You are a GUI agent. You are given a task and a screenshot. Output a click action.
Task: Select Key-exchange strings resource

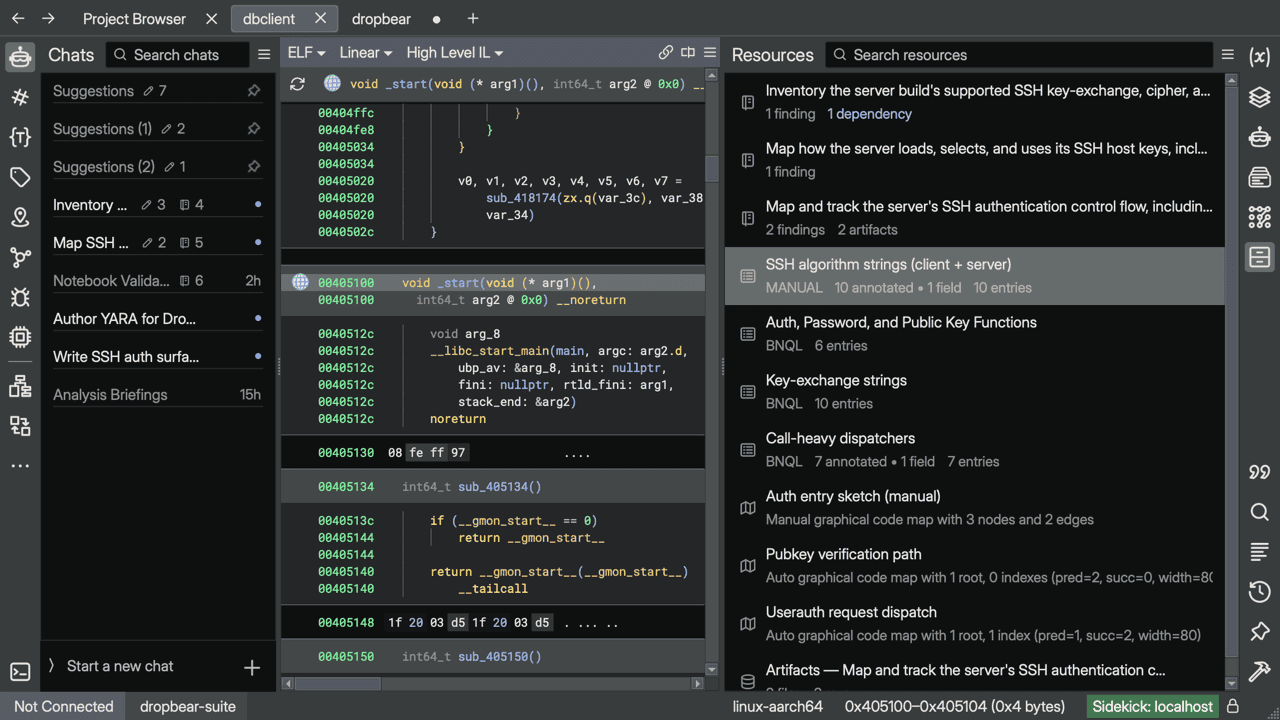click(975, 392)
